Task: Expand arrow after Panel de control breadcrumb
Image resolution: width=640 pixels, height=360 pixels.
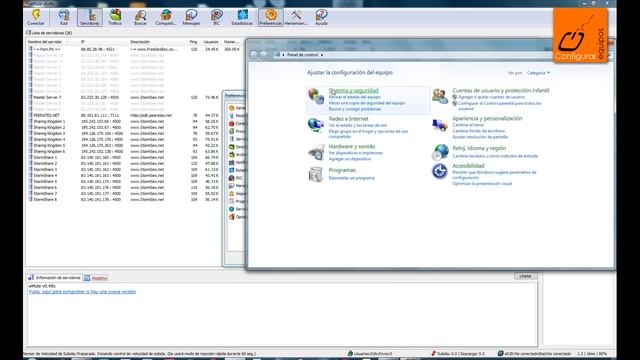Action: pos(322,55)
